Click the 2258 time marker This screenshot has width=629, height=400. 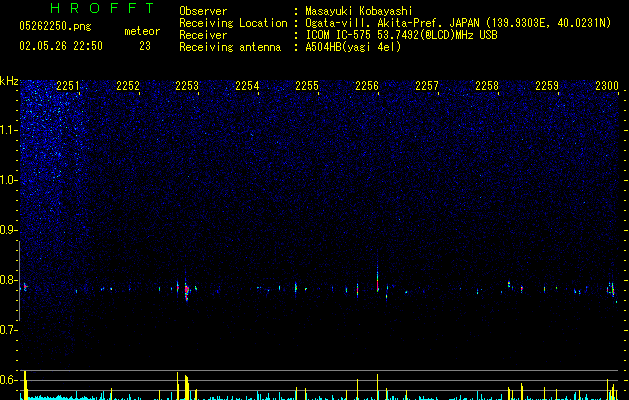(487, 85)
